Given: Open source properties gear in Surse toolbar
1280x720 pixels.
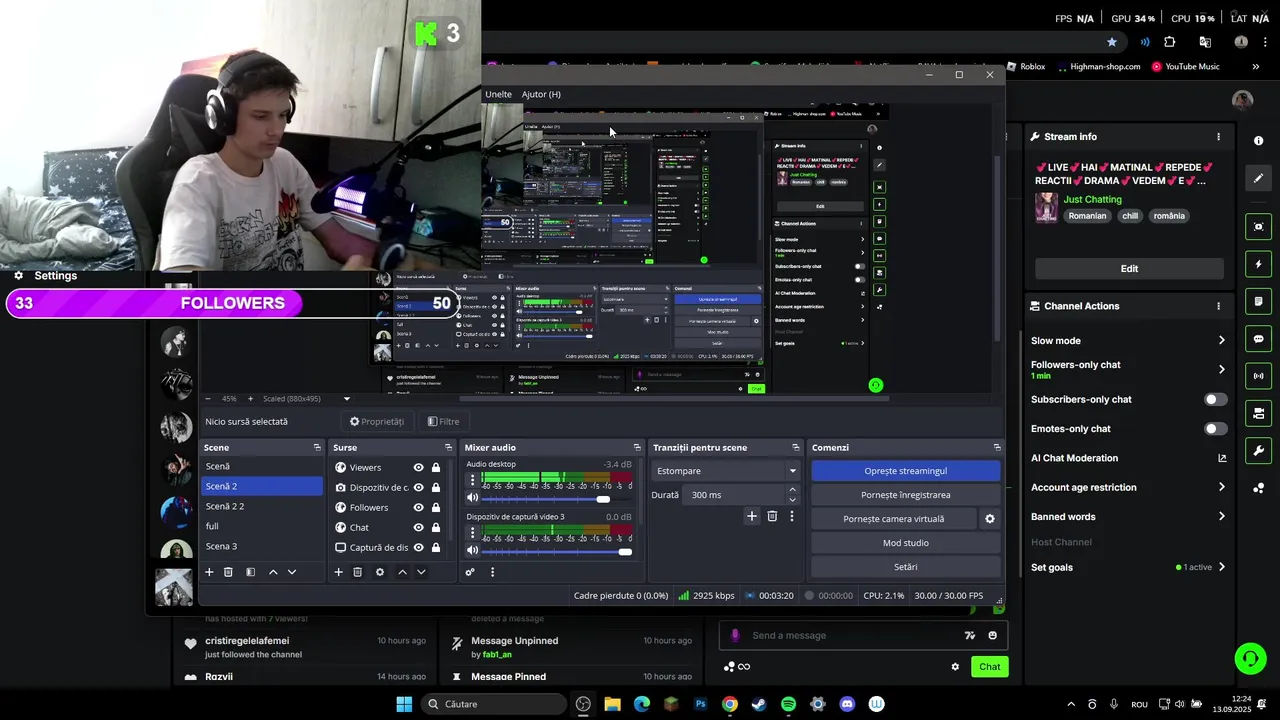Looking at the screenshot, I should [379, 572].
